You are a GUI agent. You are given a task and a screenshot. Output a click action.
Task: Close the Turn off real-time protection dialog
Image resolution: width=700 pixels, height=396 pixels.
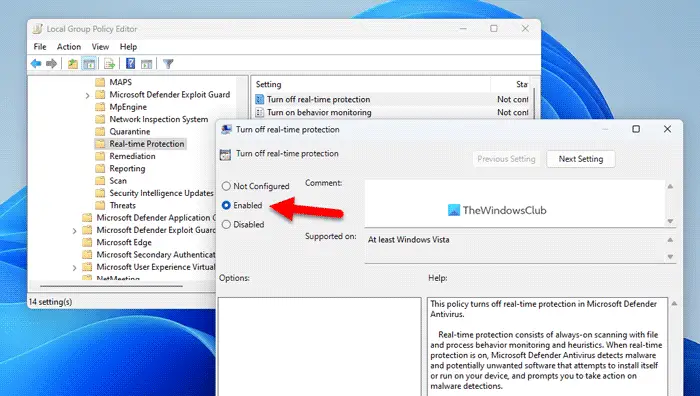click(x=667, y=129)
